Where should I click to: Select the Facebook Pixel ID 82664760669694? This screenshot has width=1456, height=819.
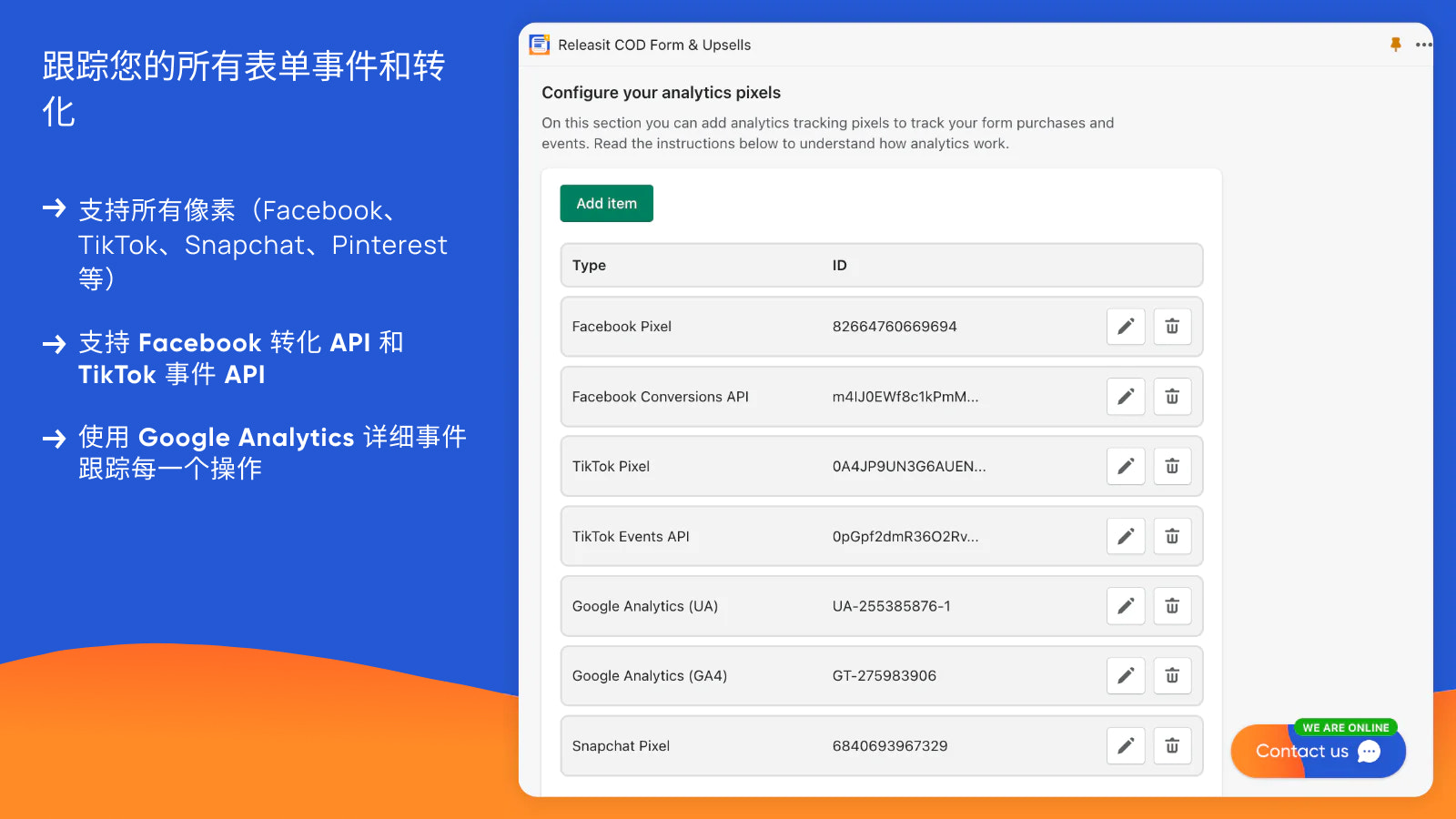(895, 327)
